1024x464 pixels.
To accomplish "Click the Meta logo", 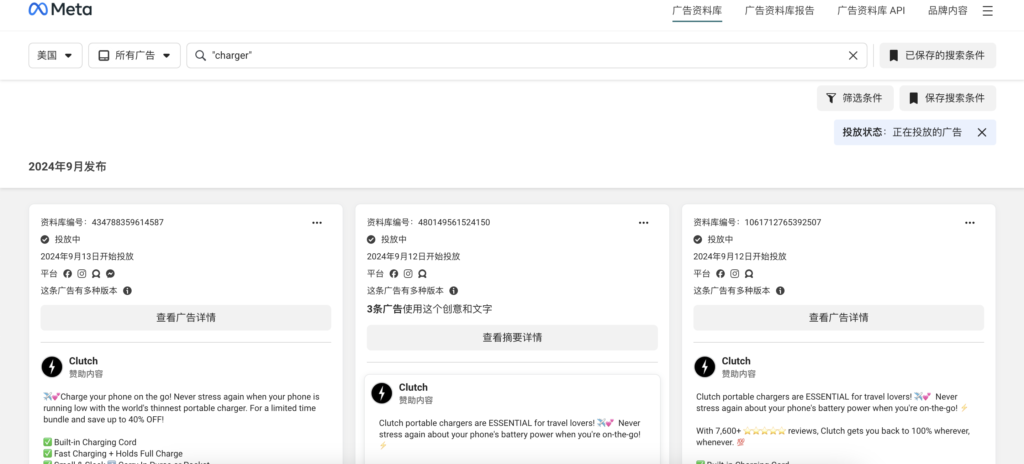I will pyautogui.click(x=60, y=10).
